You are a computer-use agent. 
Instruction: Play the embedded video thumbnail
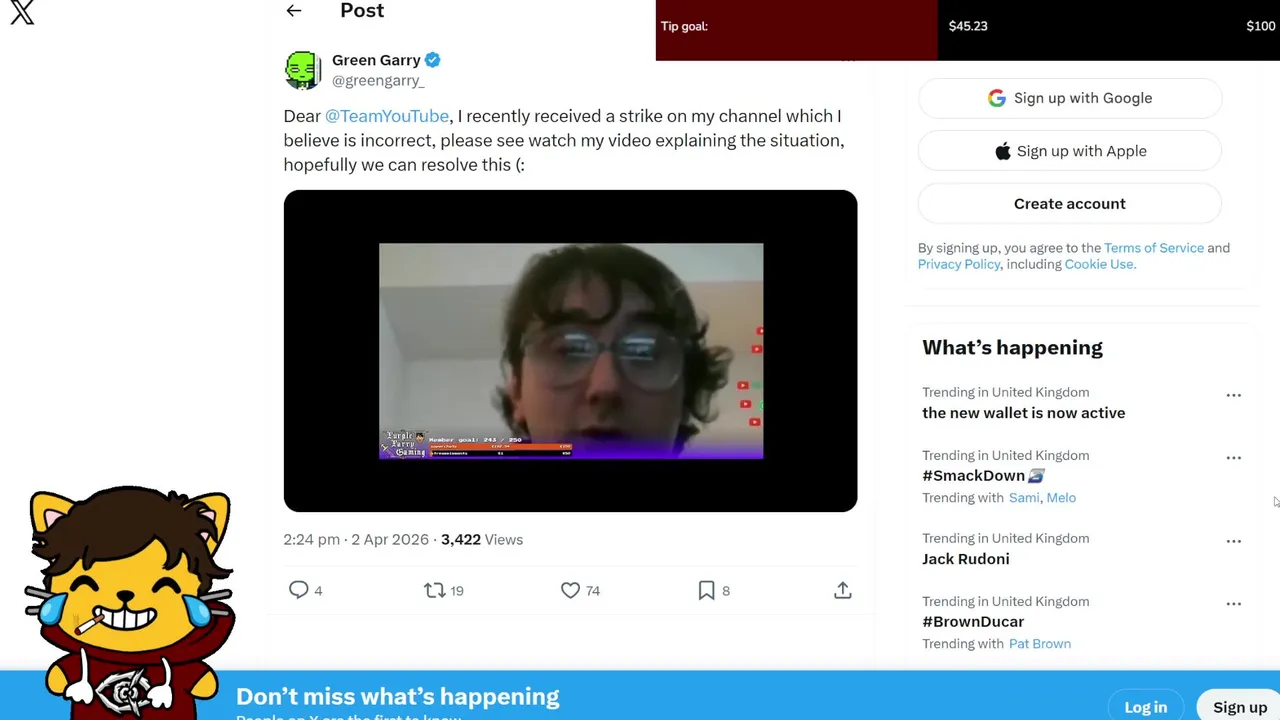click(x=570, y=351)
